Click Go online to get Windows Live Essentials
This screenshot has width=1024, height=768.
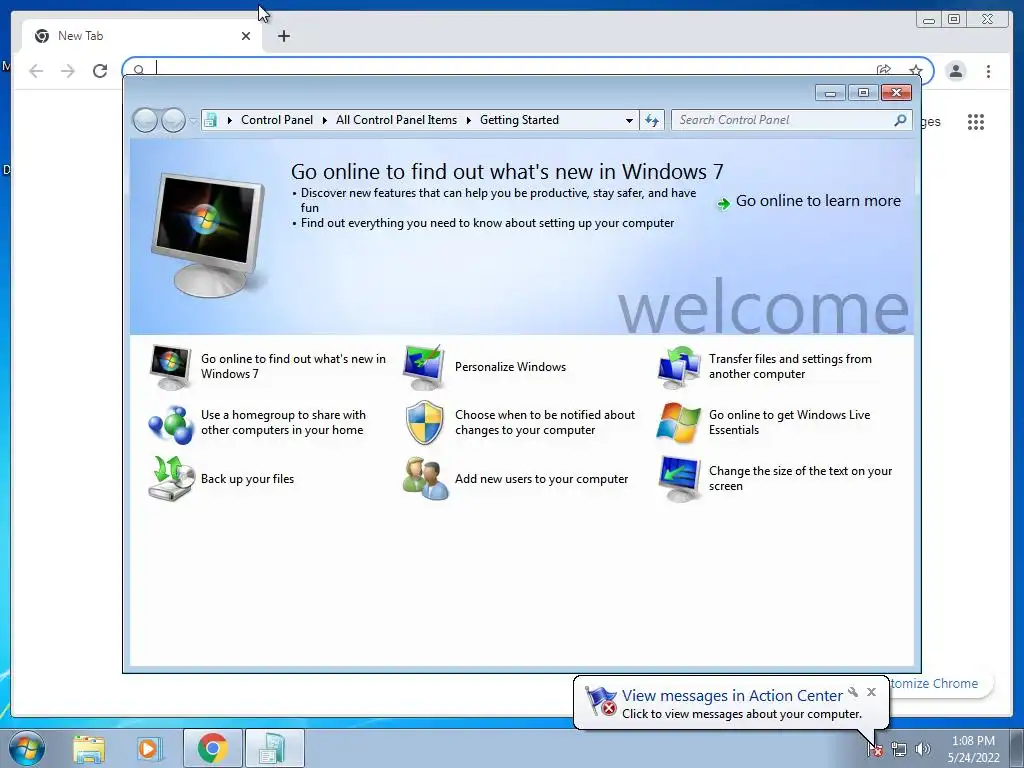[x=790, y=423]
